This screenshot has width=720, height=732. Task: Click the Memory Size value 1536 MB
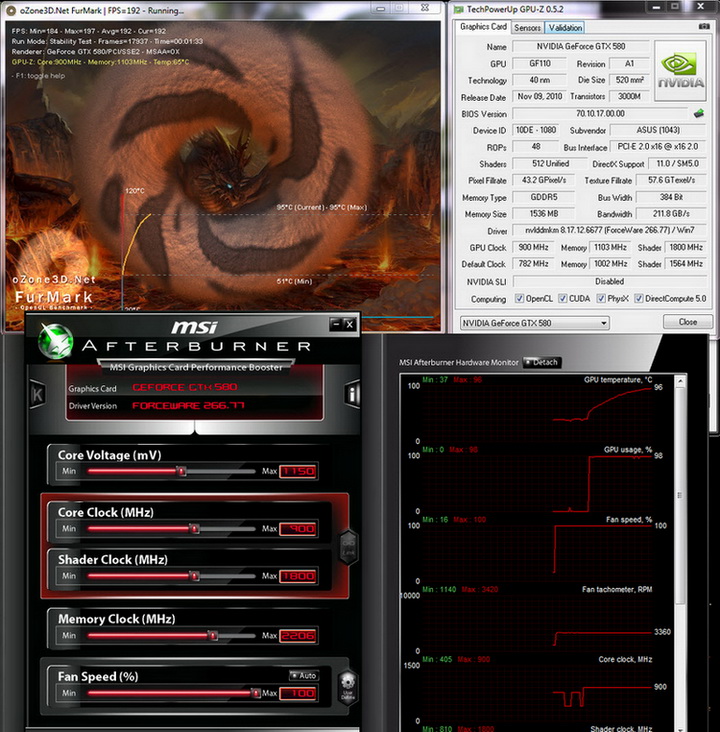(544, 213)
